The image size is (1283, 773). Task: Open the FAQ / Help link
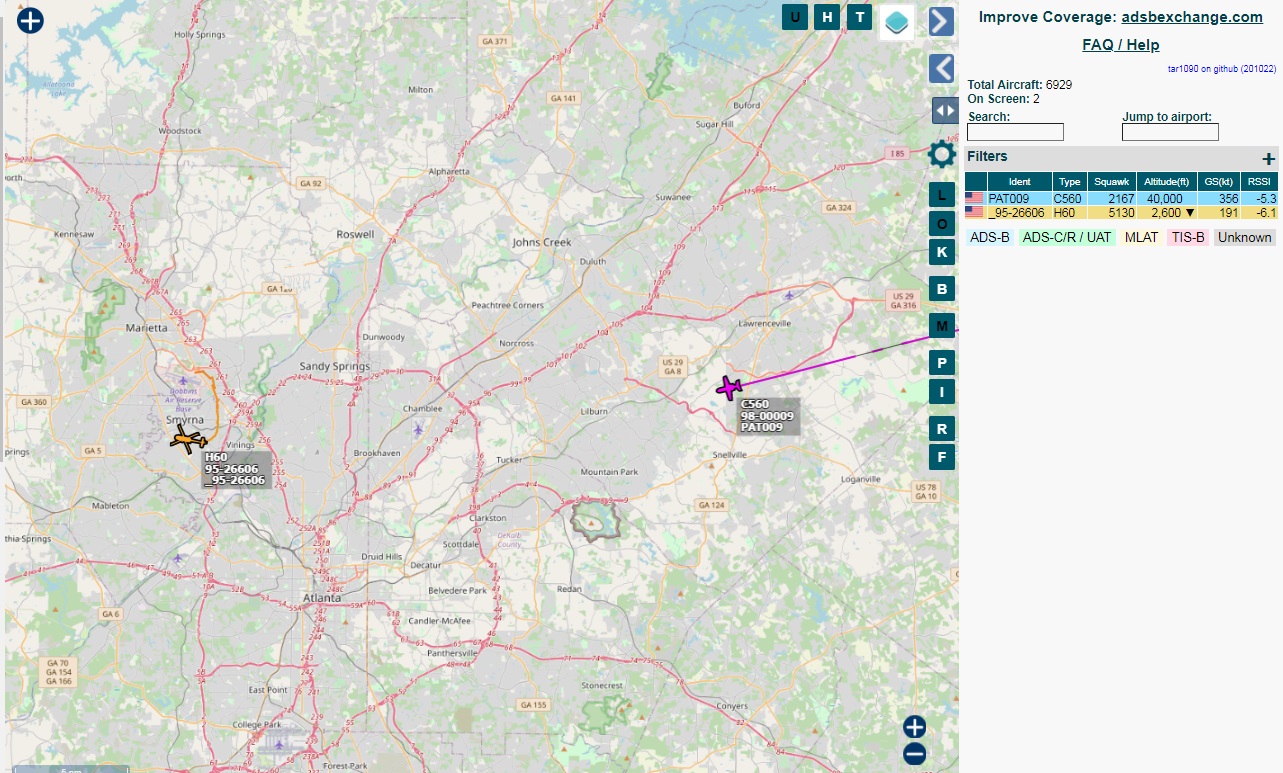click(1121, 45)
